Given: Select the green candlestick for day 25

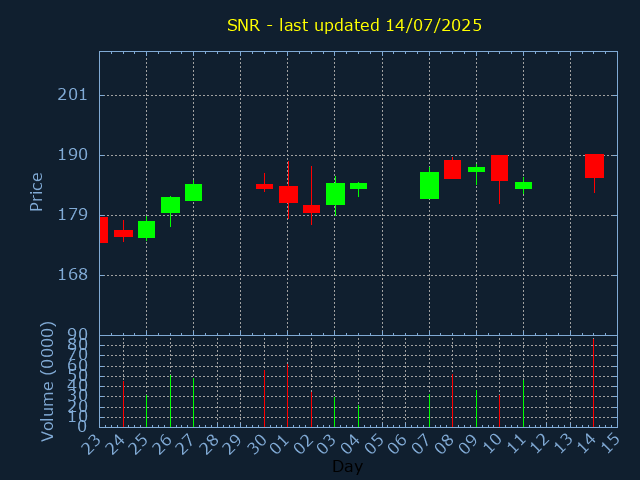Looking at the screenshot, I should tap(147, 229).
